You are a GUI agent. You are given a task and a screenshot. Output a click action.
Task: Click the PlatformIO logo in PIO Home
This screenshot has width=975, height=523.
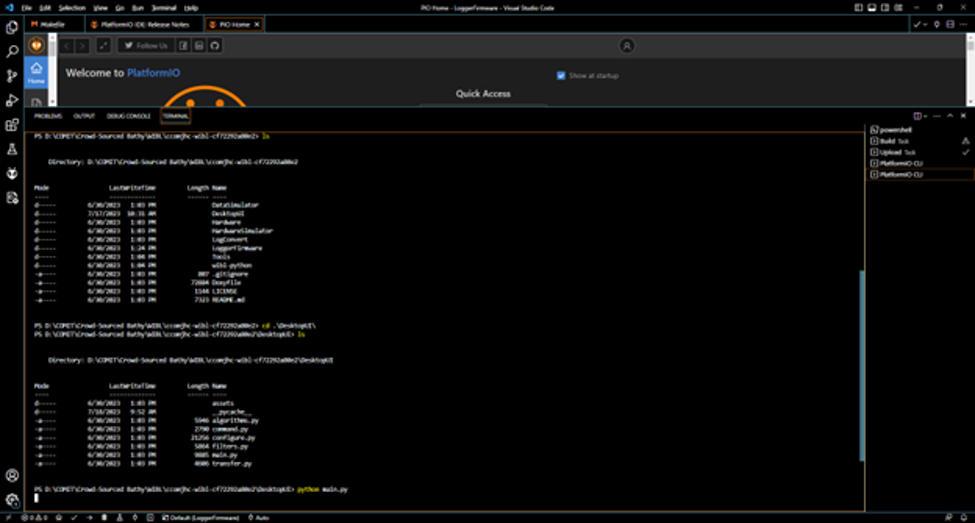pyautogui.click(x=37, y=45)
